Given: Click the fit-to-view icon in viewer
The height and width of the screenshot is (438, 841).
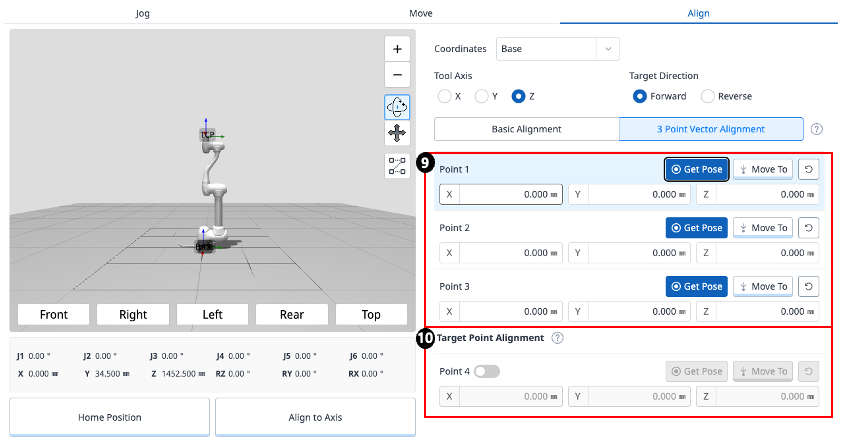Looking at the screenshot, I should click(x=397, y=165).
